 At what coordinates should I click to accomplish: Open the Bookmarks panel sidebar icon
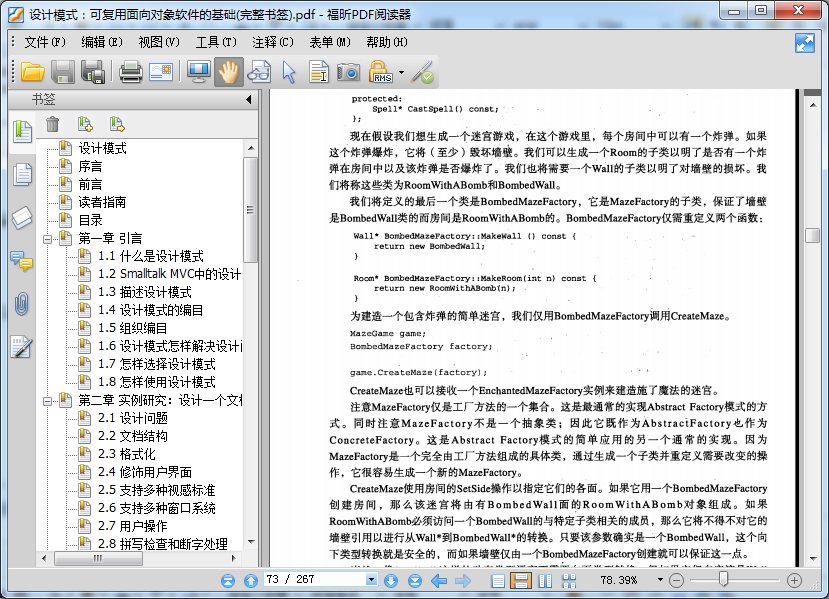[22, 131]
